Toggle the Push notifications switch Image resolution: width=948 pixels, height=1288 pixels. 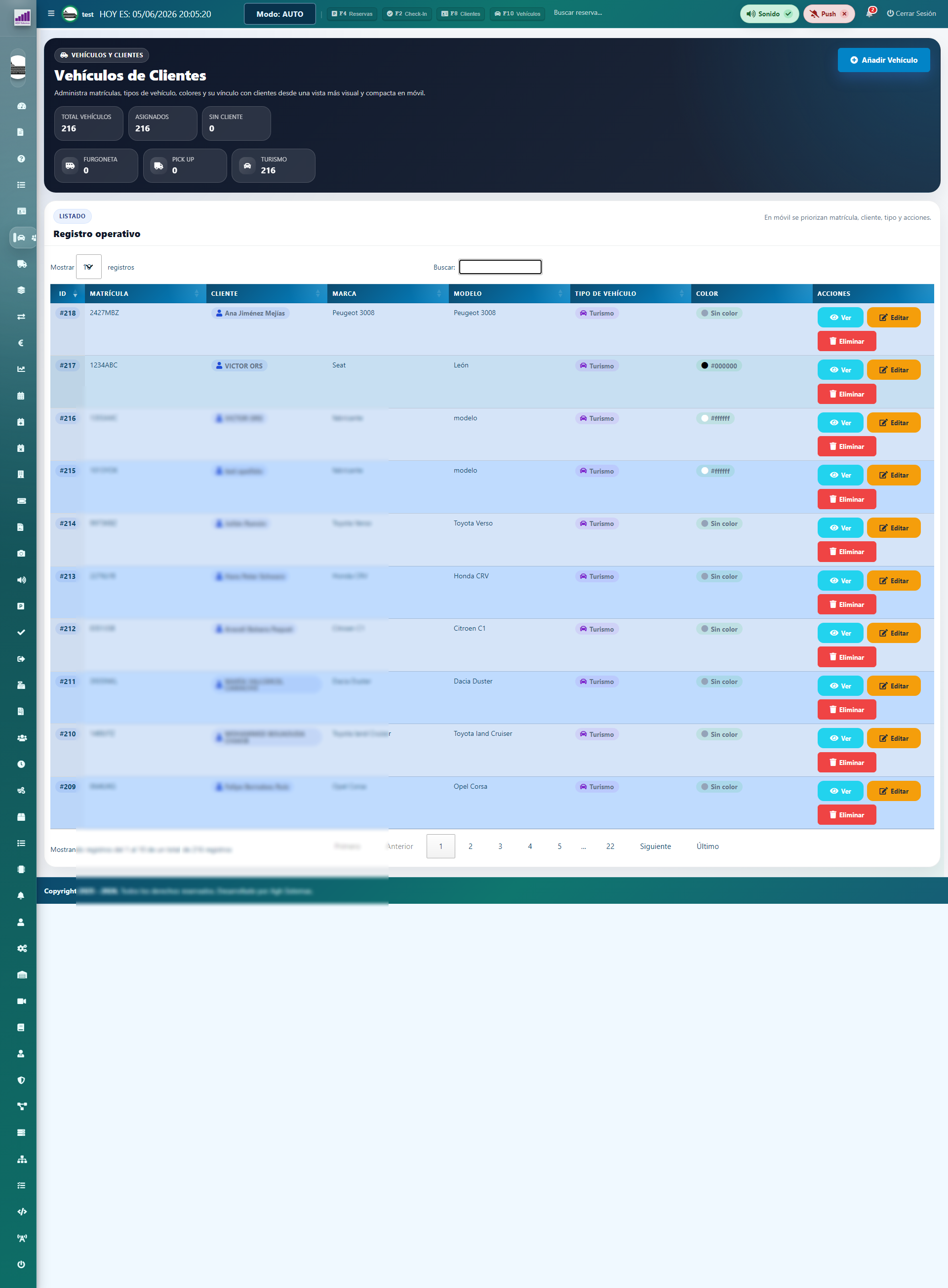coord(829,14)
